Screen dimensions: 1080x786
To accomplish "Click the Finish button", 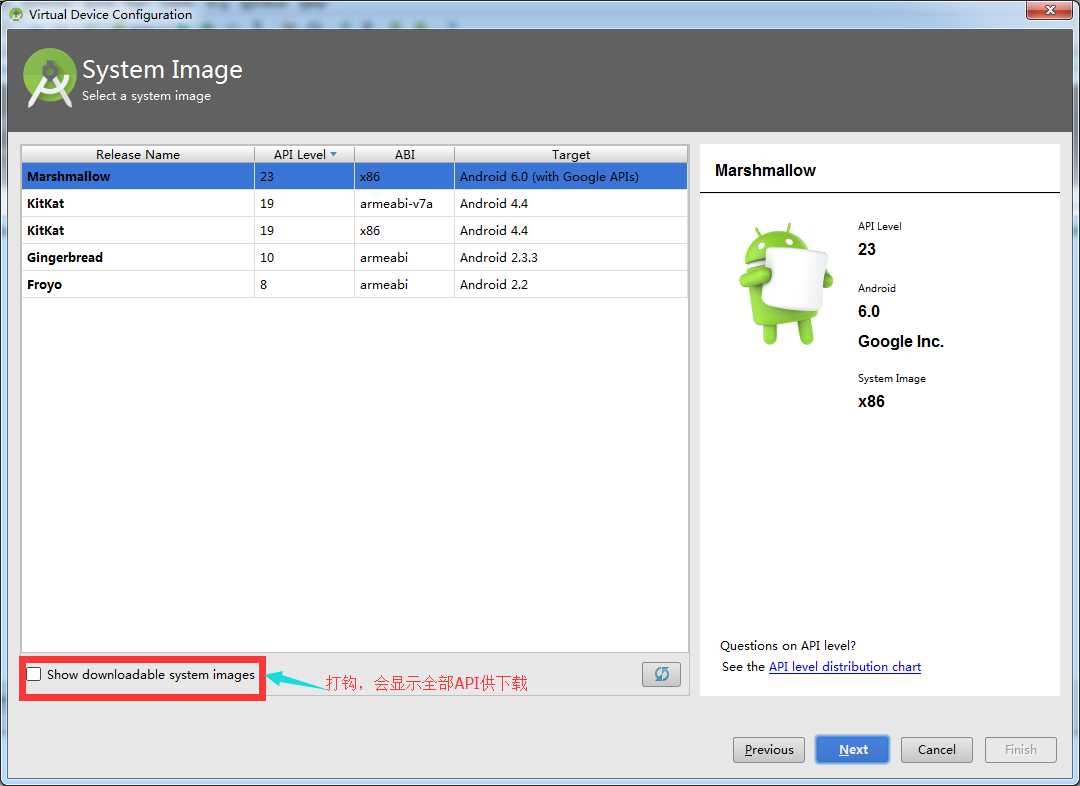I will coord(1020,749).
